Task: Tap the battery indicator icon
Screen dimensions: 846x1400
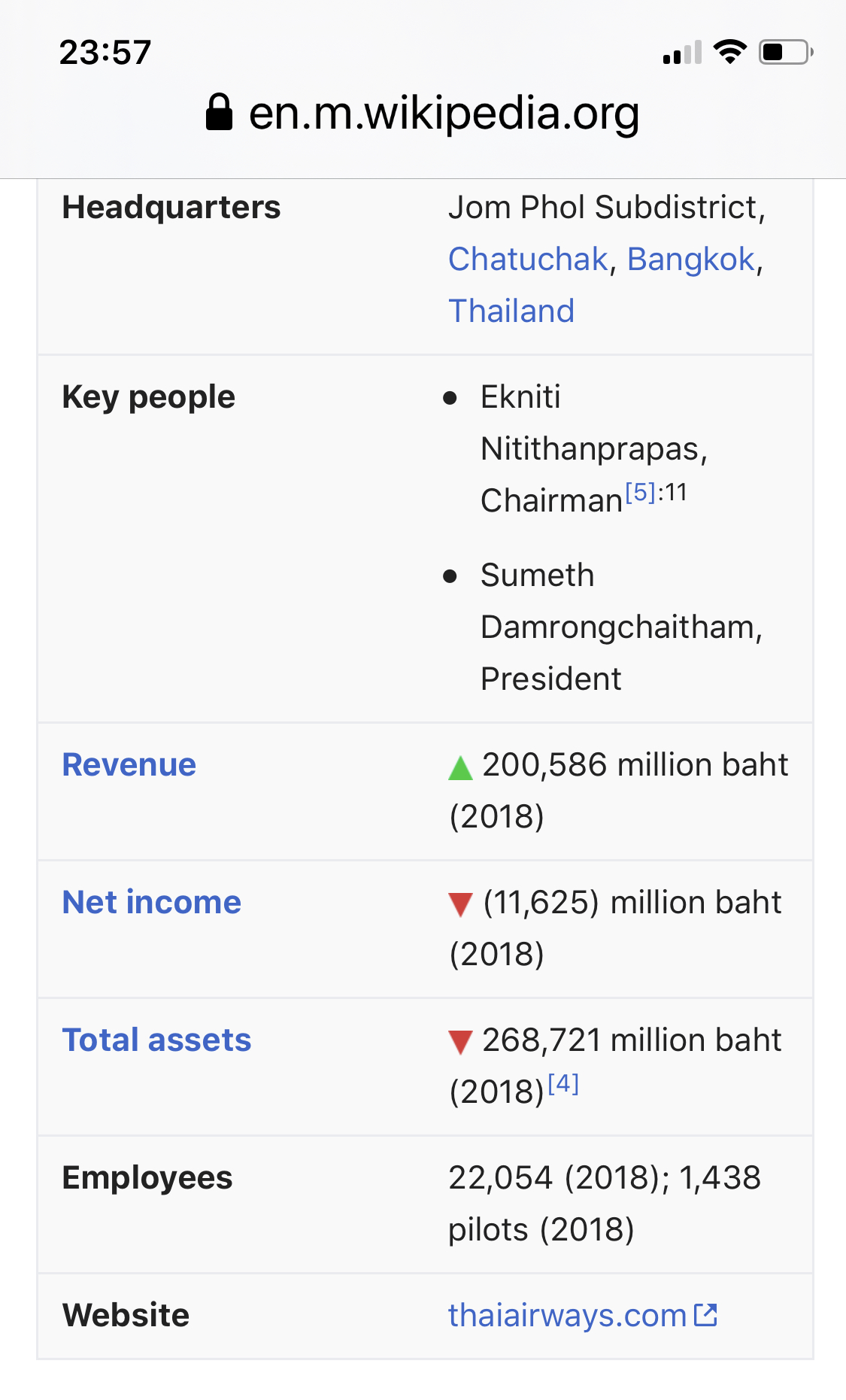Action: (785, 52)
